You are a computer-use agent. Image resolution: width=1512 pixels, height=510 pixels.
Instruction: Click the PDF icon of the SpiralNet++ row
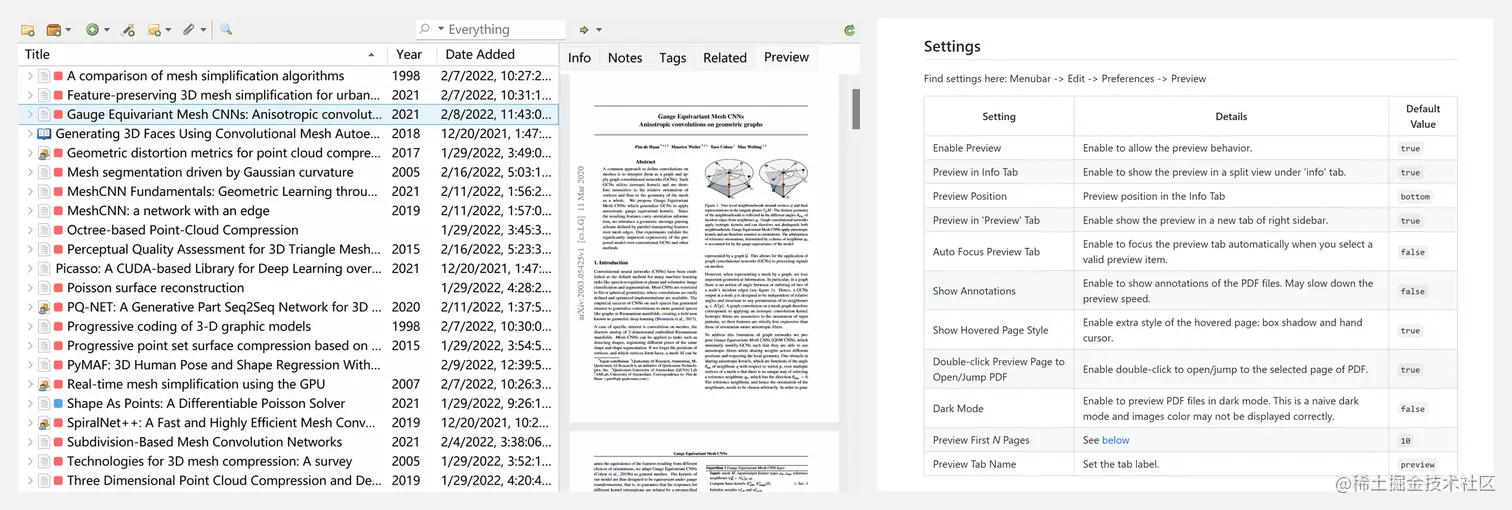click(x=44, y=423)
